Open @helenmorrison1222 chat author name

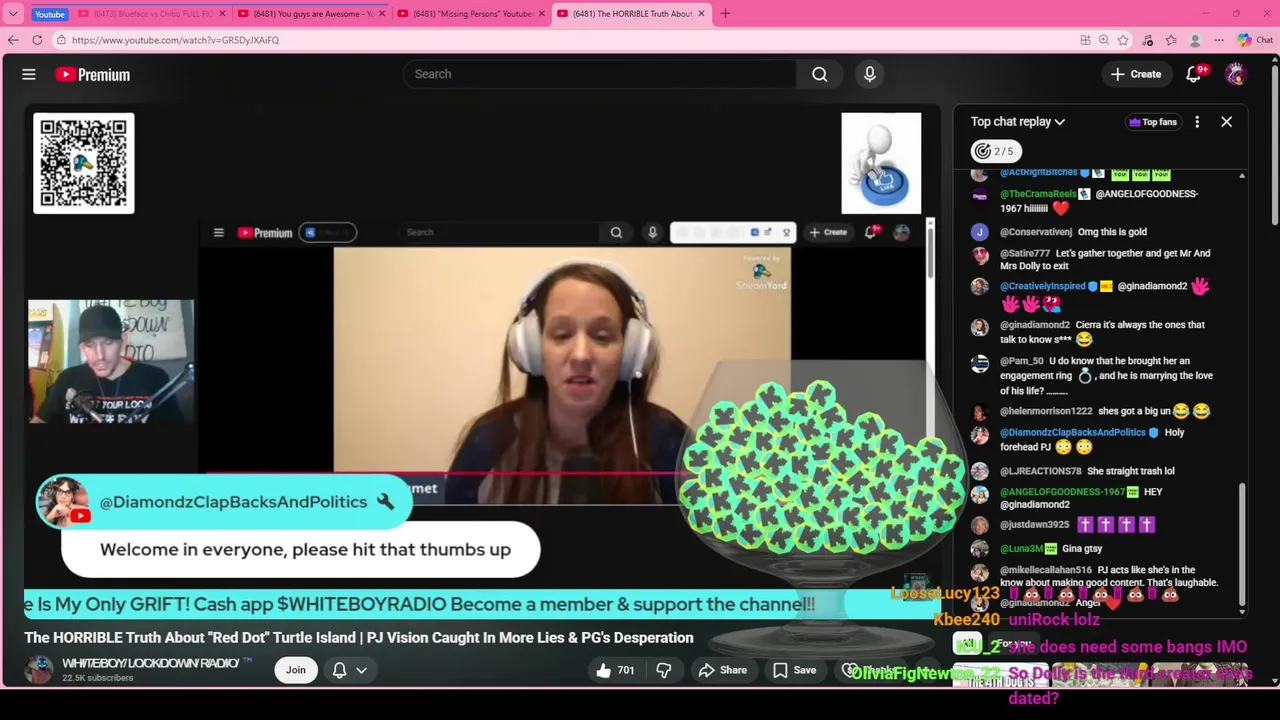point(1046,411)
